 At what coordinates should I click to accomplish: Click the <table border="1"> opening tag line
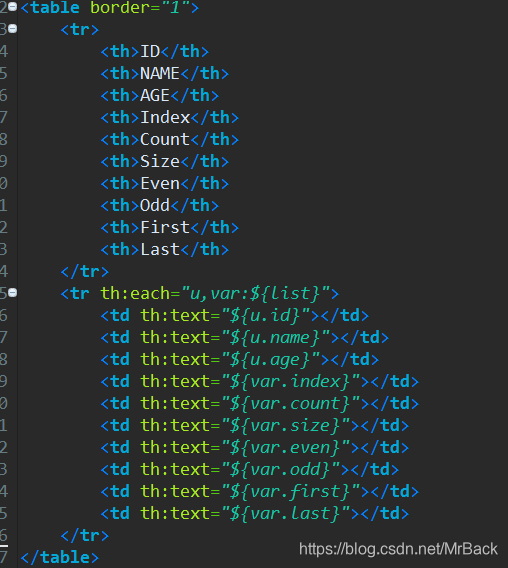[x=110, y=8]
